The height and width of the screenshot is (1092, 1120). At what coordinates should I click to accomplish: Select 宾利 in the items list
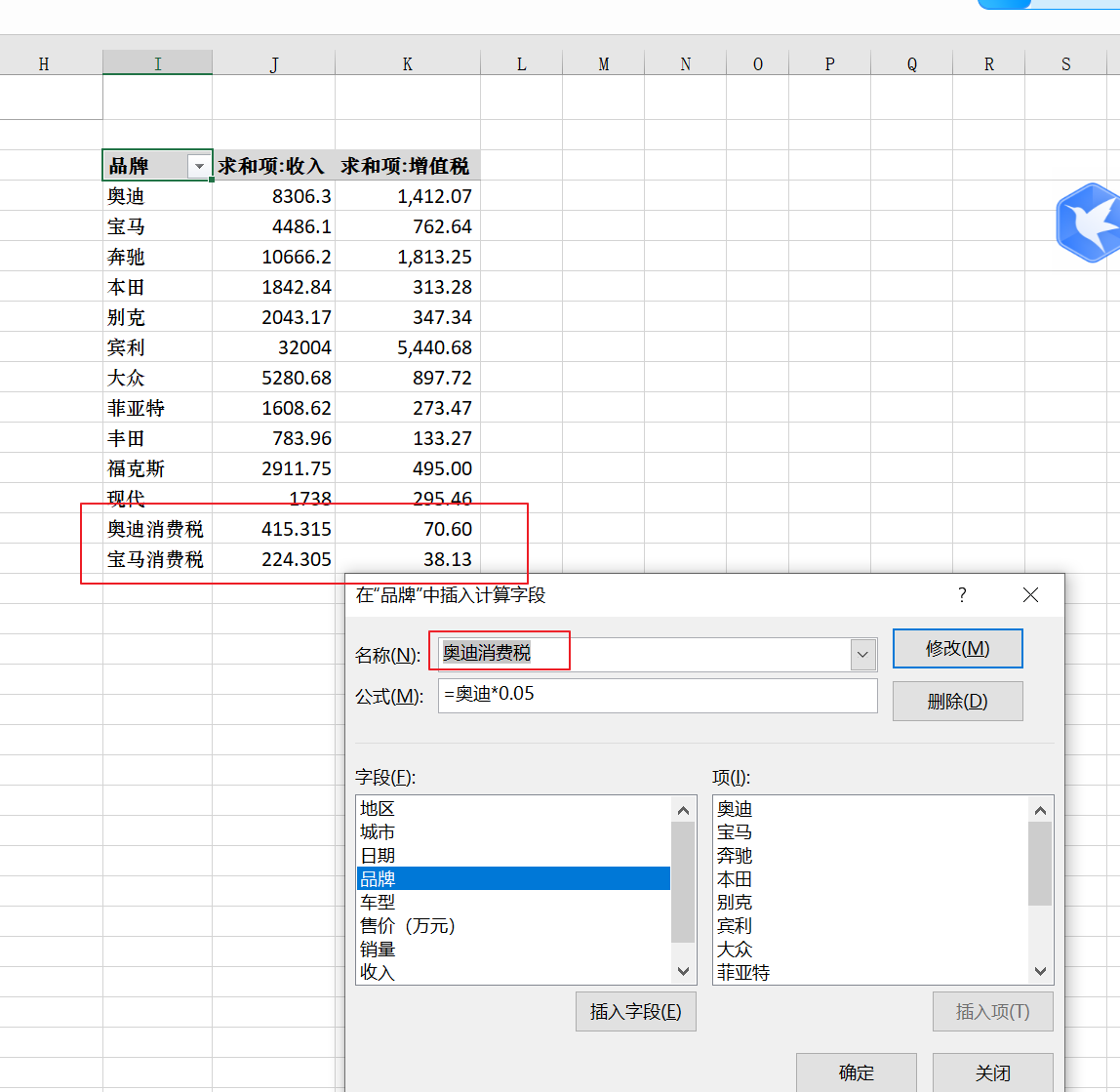[x=870, y=925]
